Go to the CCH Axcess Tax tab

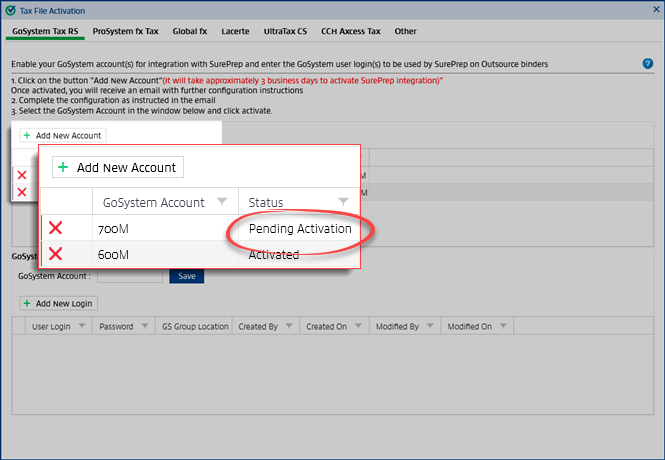[x=352, y=31]
